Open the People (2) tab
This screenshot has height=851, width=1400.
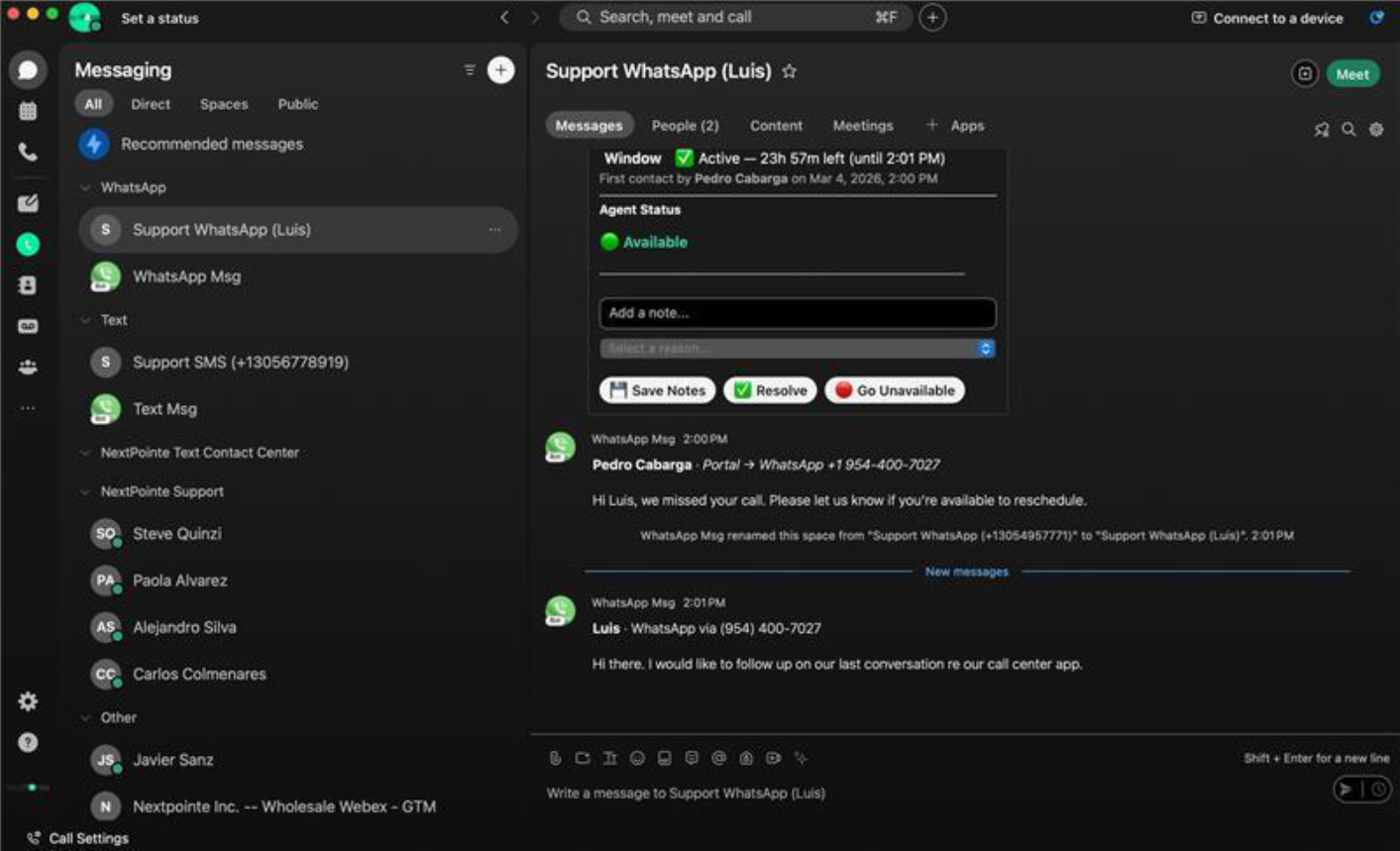tap(686, 126)
